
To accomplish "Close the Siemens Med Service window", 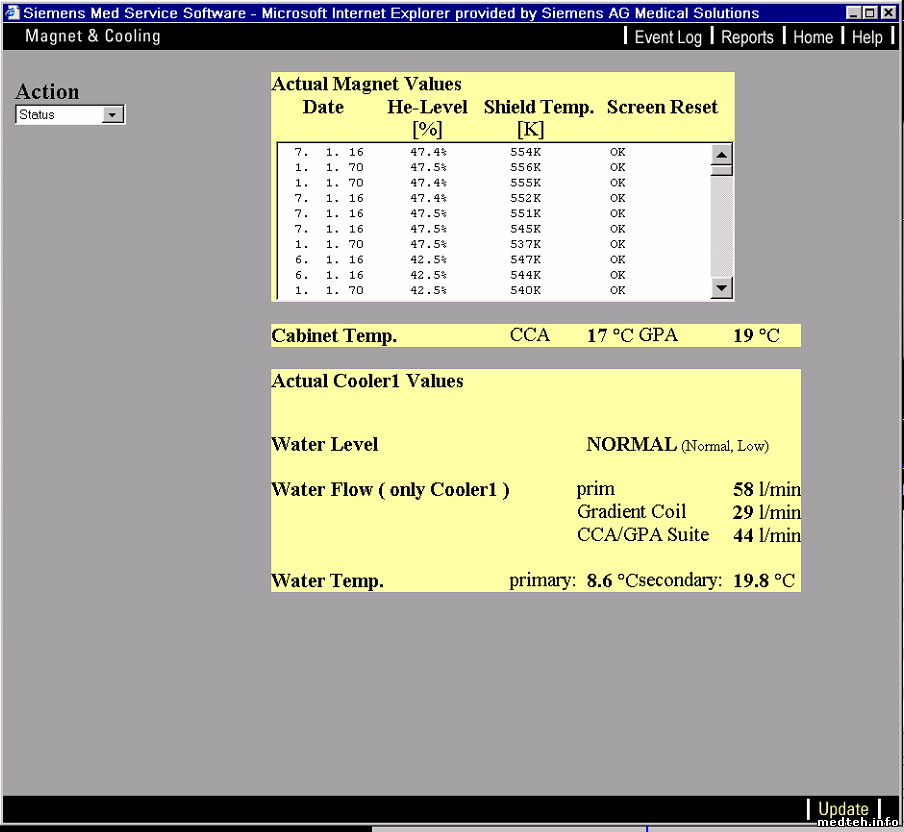I will click(x=888, y=13).
